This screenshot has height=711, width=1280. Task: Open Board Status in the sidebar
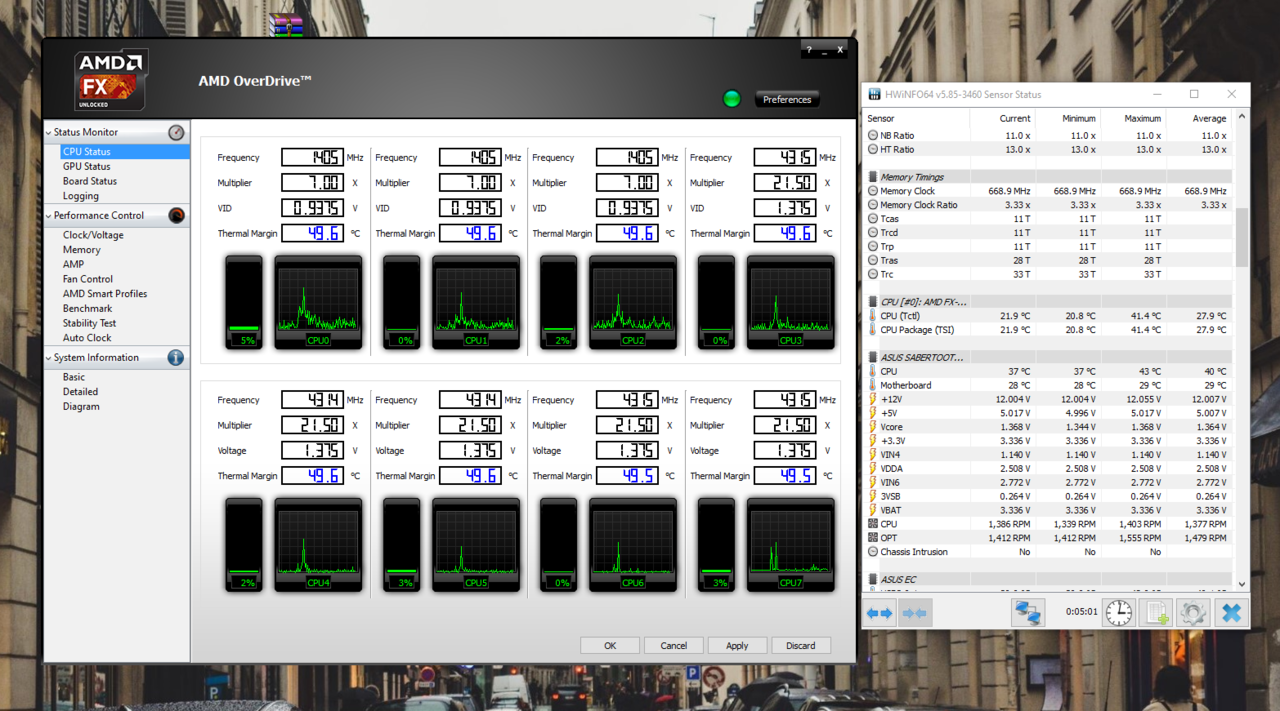(90, 181)
